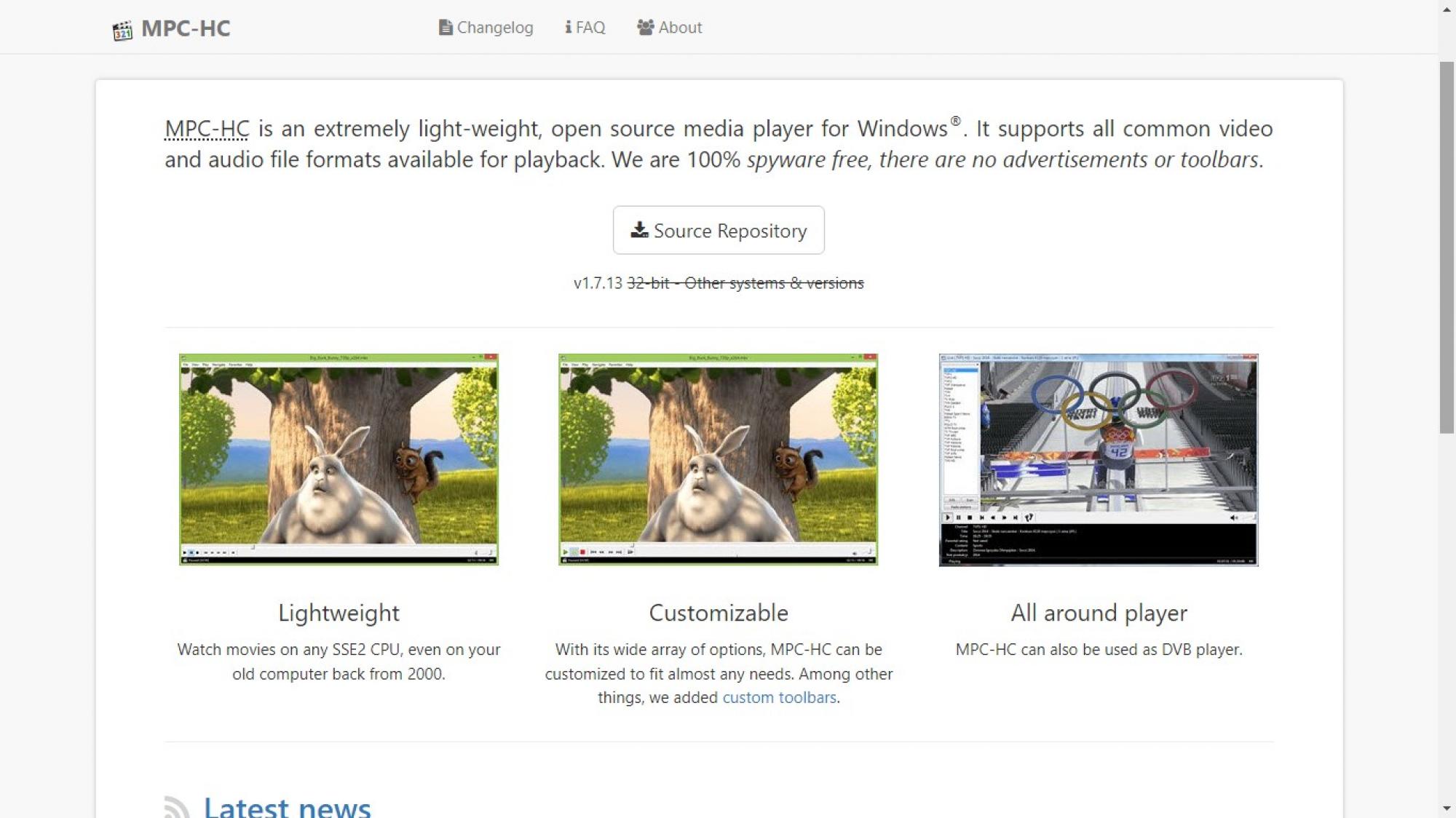Click the scrollbar down arrow

pos(1447,809)
